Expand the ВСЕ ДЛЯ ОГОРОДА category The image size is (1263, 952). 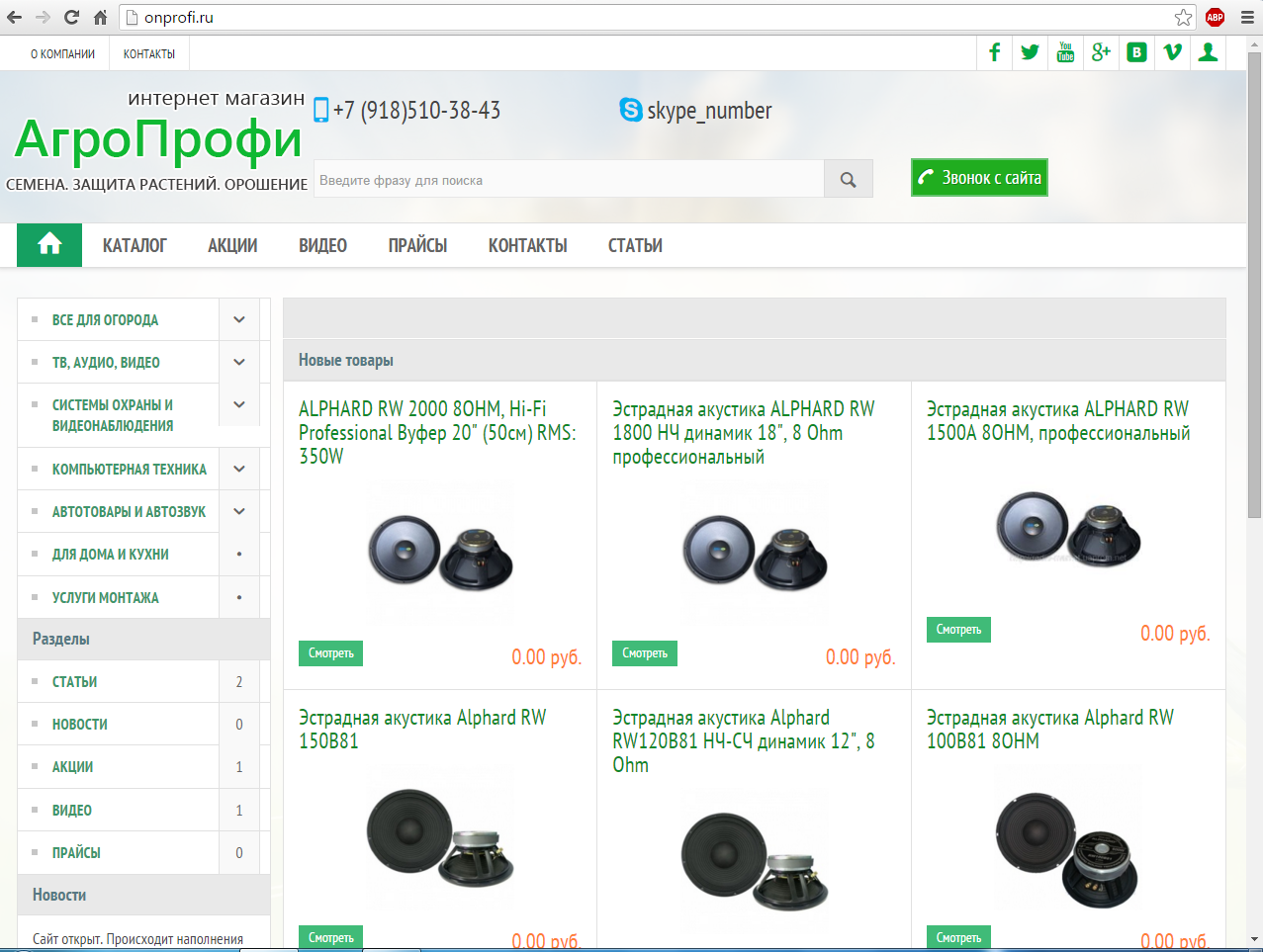[239, 319]
